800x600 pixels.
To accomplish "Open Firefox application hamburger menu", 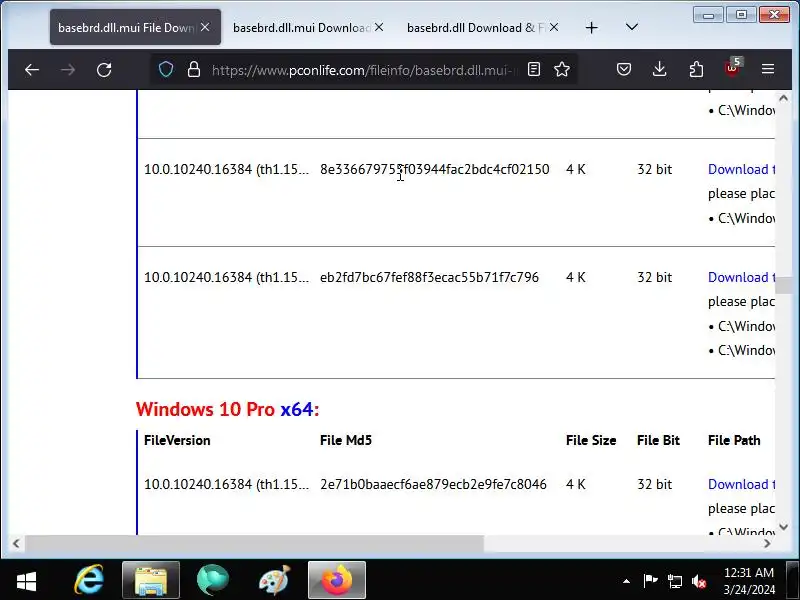I will pyautogui.click(x=768, y=69).
